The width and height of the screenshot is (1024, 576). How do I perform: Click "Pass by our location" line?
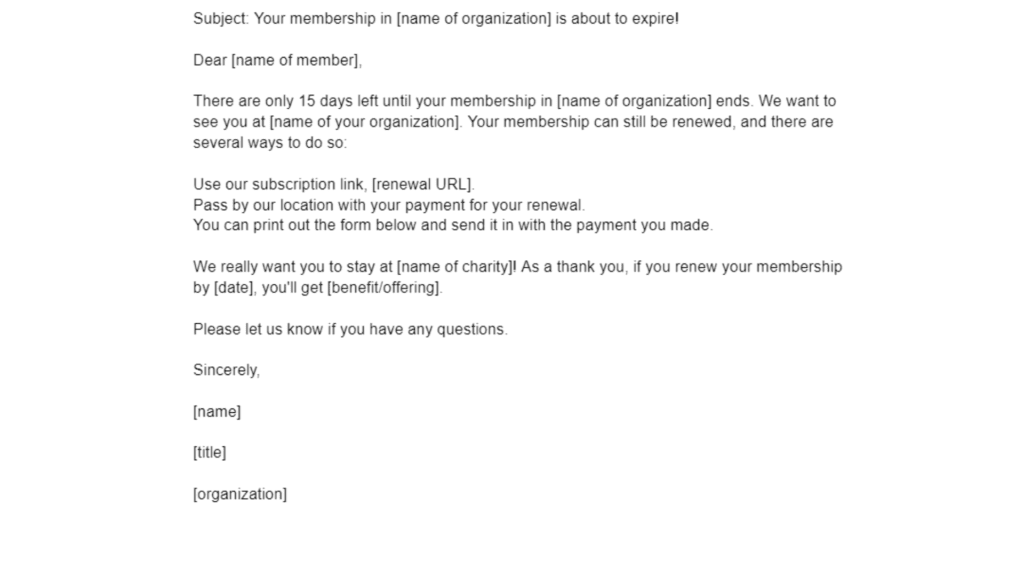click(x=389, y=205)
